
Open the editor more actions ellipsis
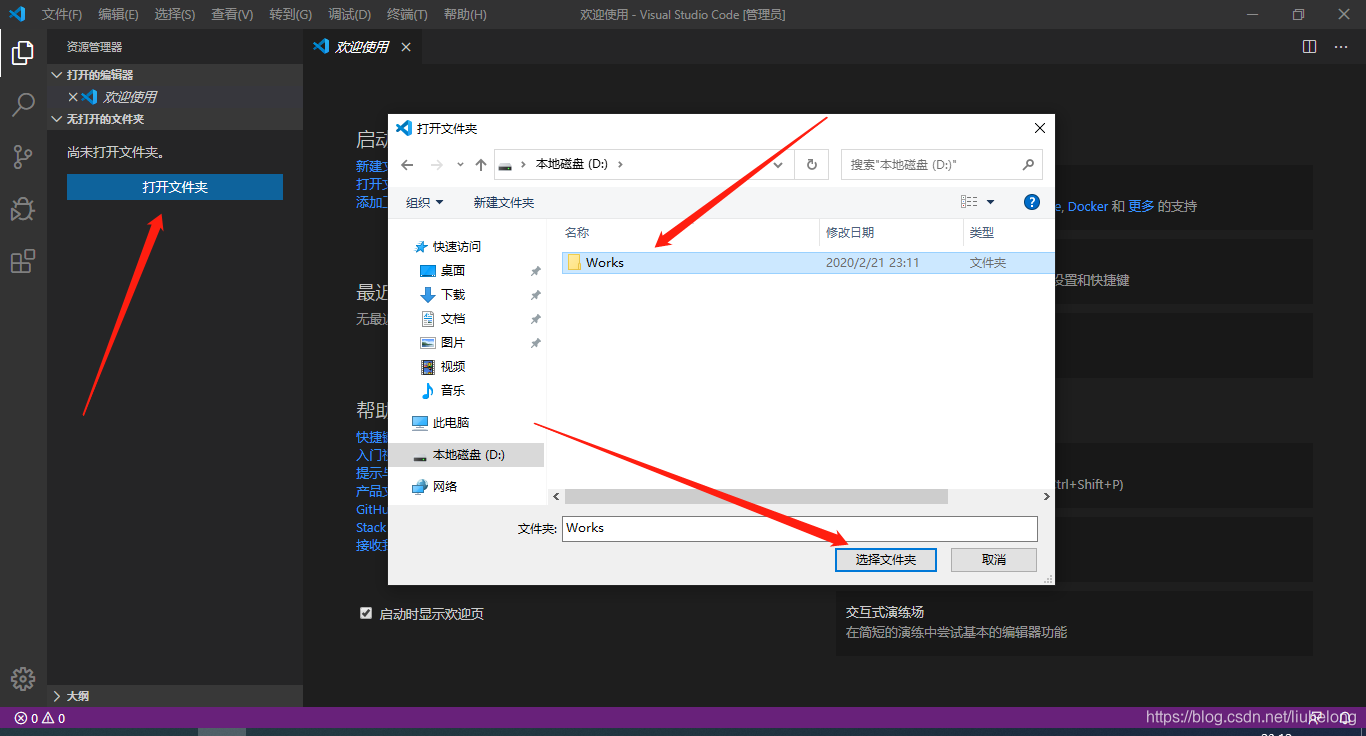pos(1340,47)
